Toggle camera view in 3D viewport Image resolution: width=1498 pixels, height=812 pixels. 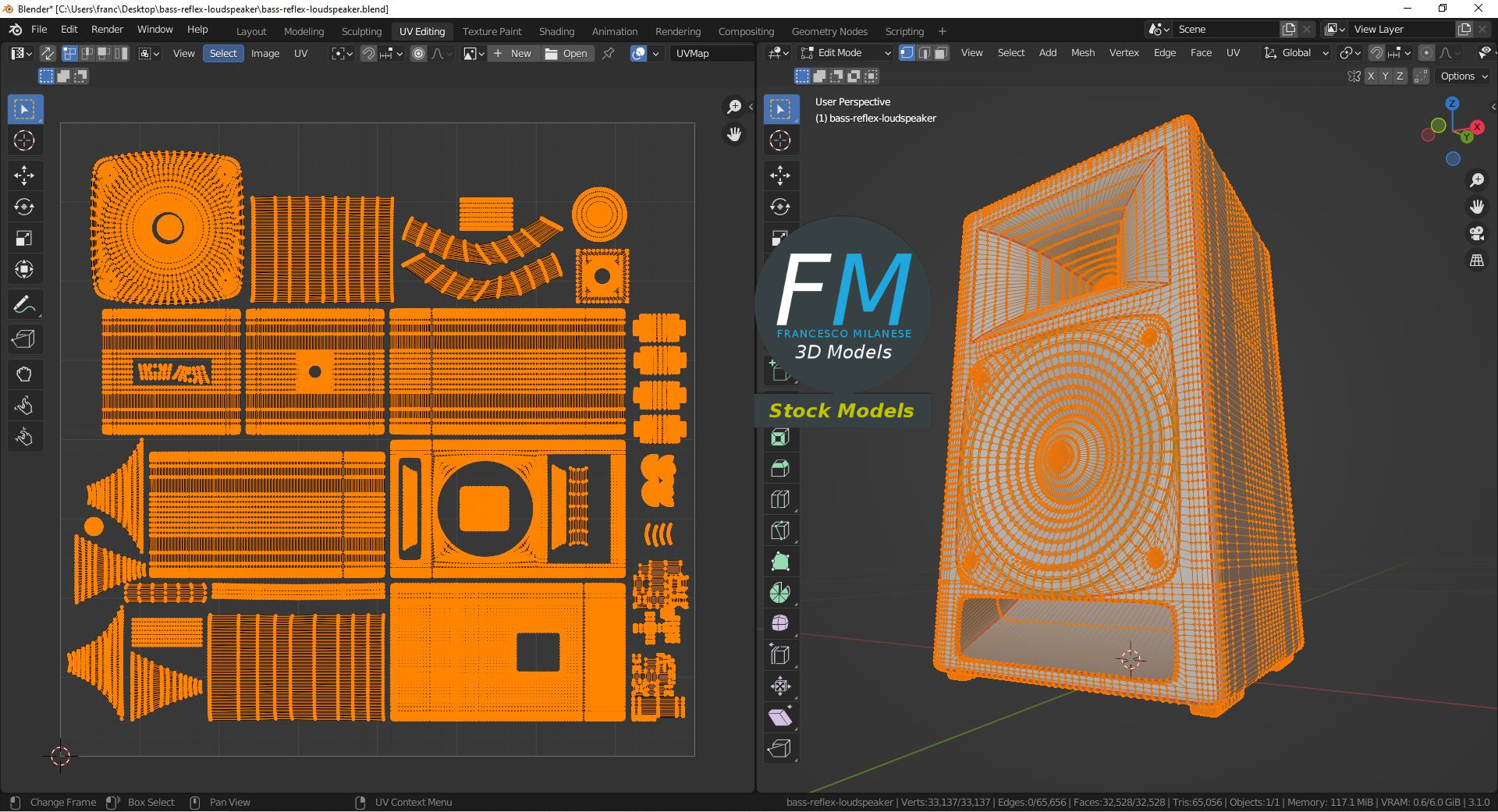[1476, 233]
